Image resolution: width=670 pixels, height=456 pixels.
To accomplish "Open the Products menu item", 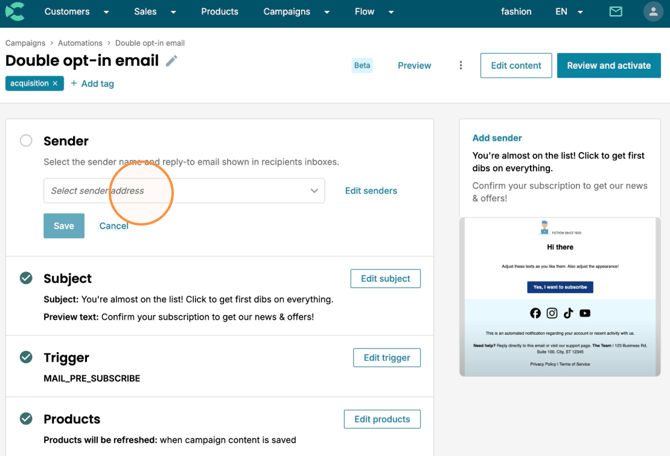I will (x=220, y=12).
